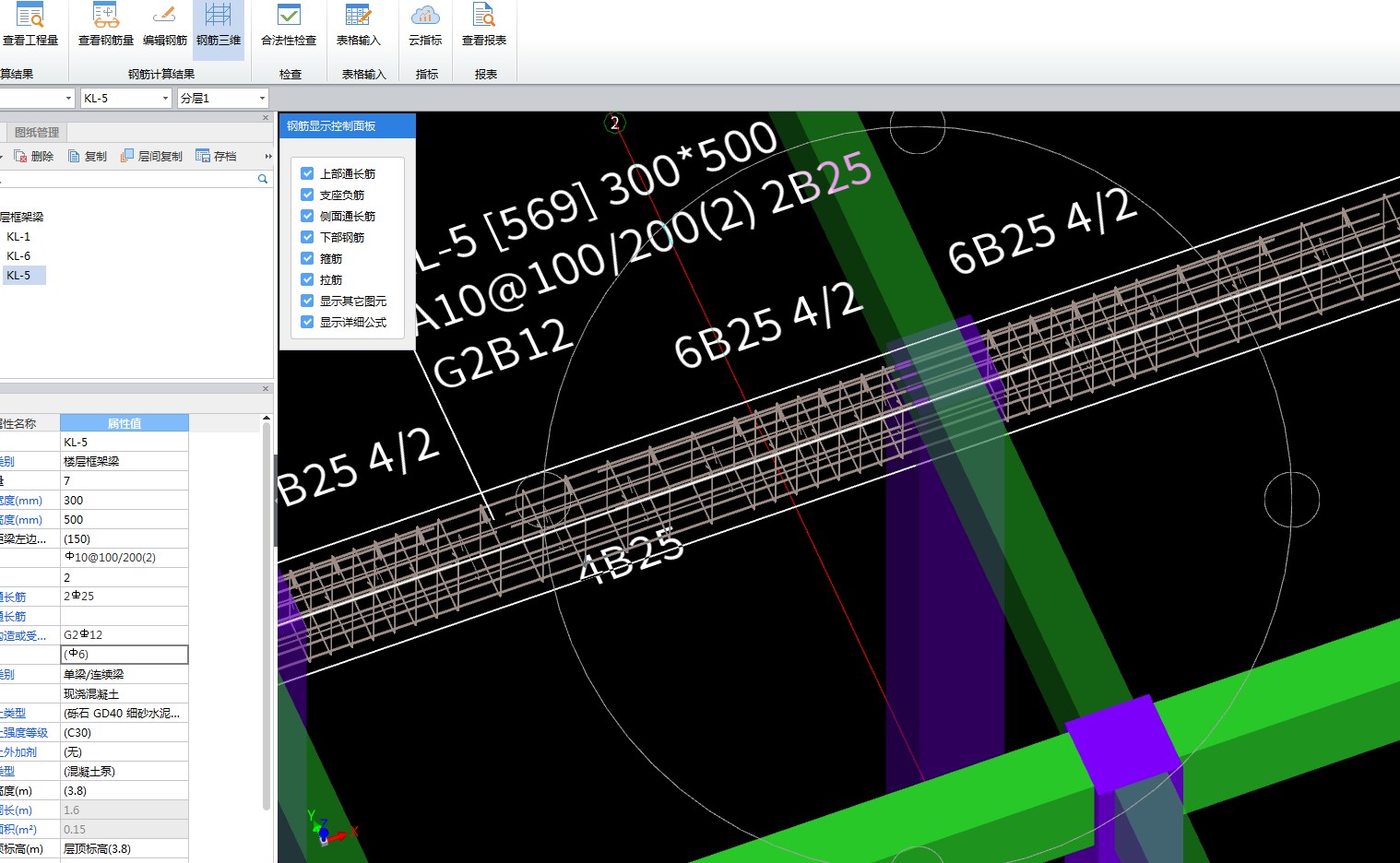Viewport: 1400px width, 863px height.
Task: Switch to 图纸管理 tab
Action: [x=36, y=133]
